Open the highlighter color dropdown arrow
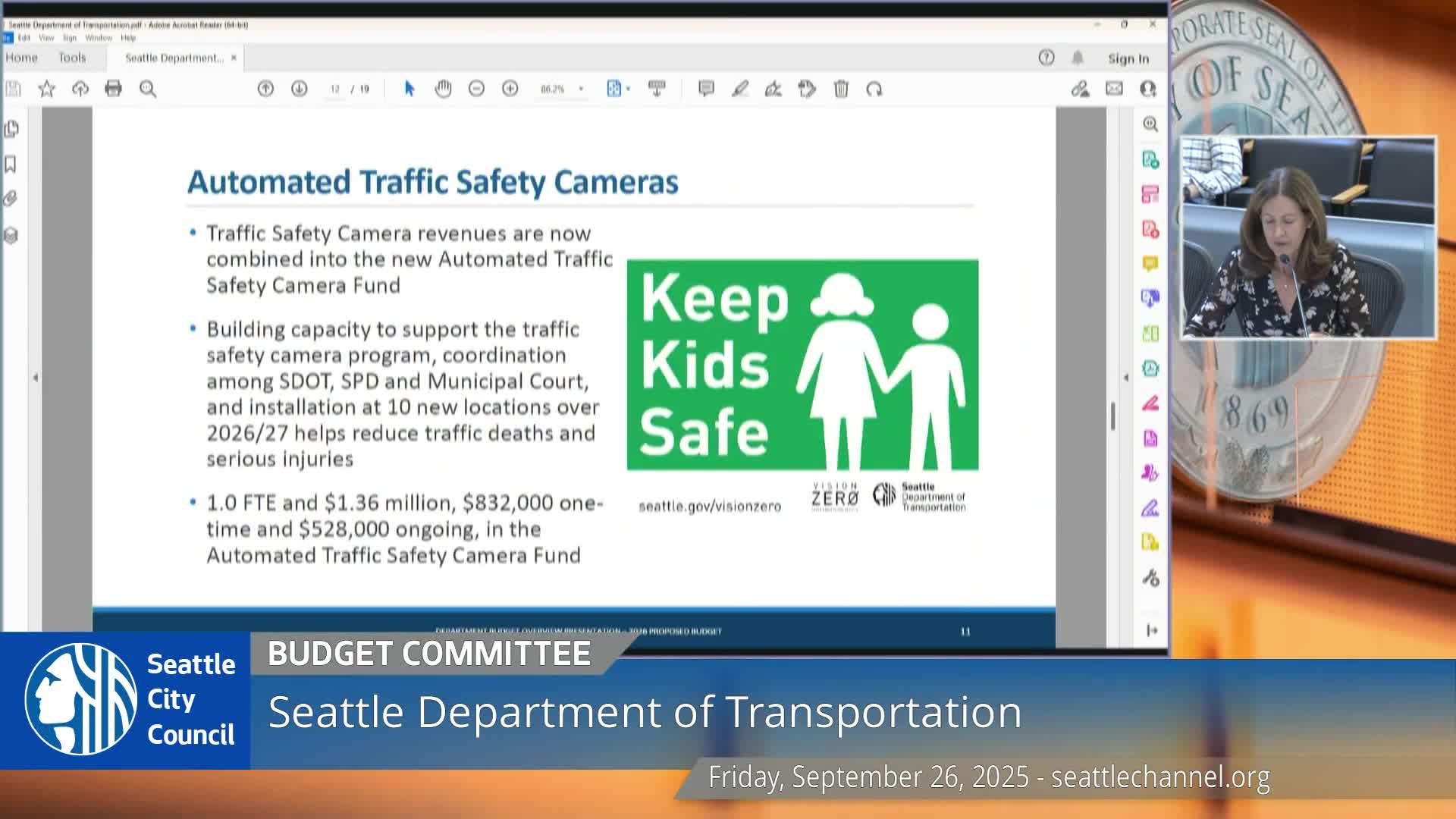The height and width of the screenshot is (819, 1456). [753, 89]
